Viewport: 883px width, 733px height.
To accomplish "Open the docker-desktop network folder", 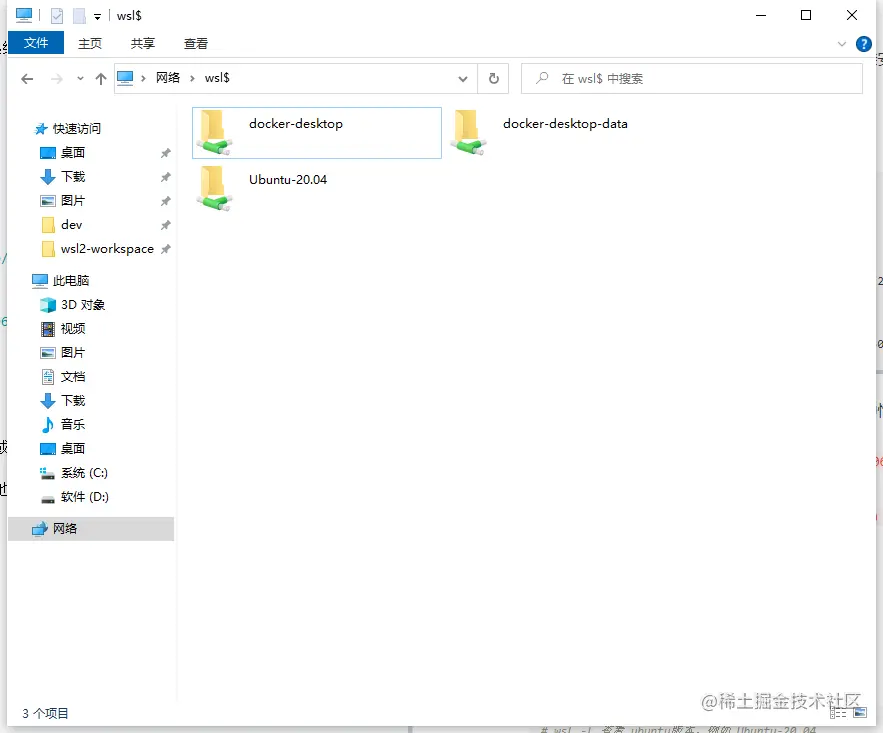I will tap(316, 133).
